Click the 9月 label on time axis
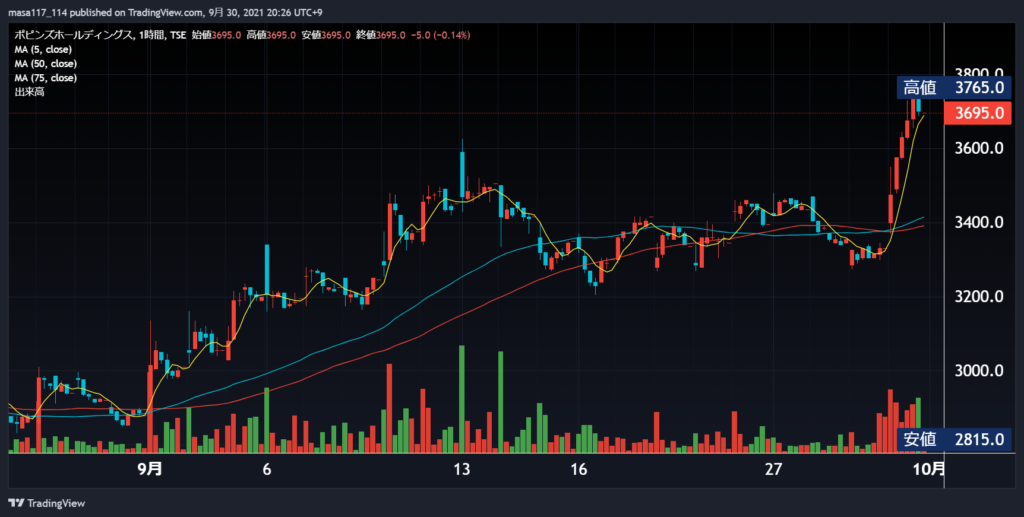 coord(150,469)
